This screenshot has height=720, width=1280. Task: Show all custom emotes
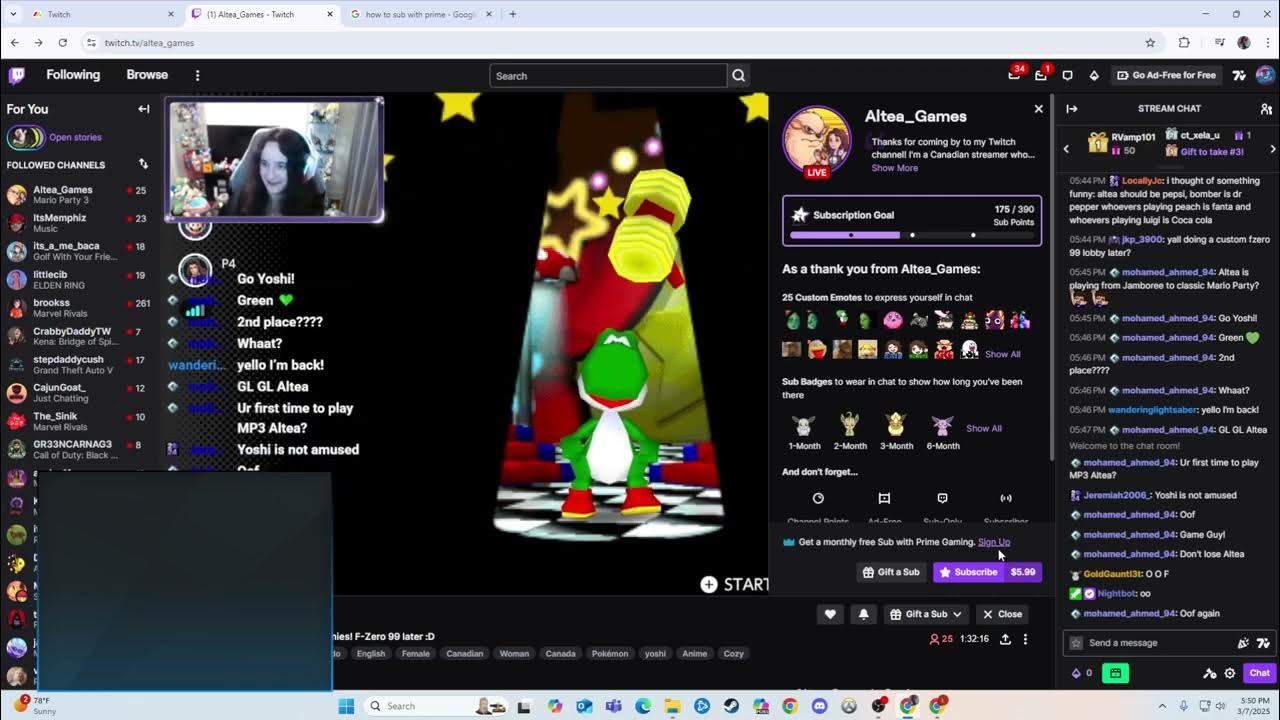click(x=1002, y=354)
